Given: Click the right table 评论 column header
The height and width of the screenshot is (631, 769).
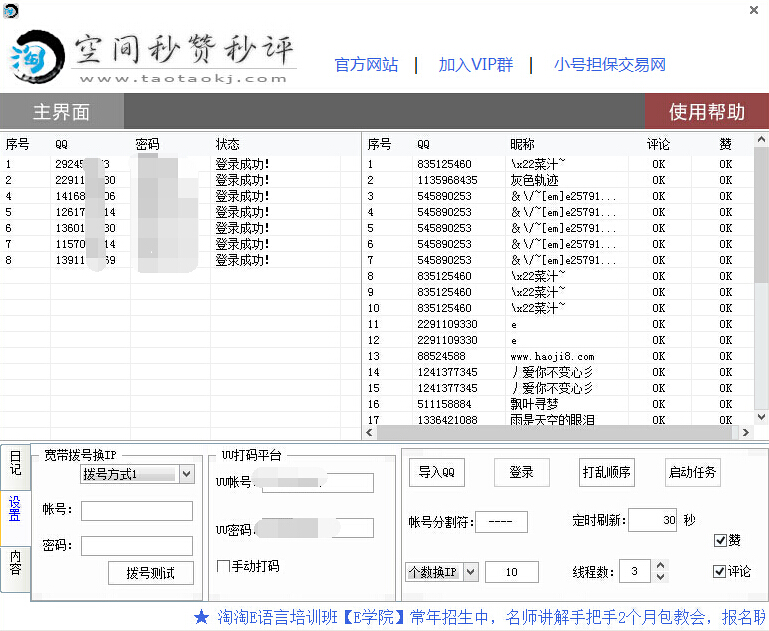Looking at the screenshot, I should click(658, 144).
